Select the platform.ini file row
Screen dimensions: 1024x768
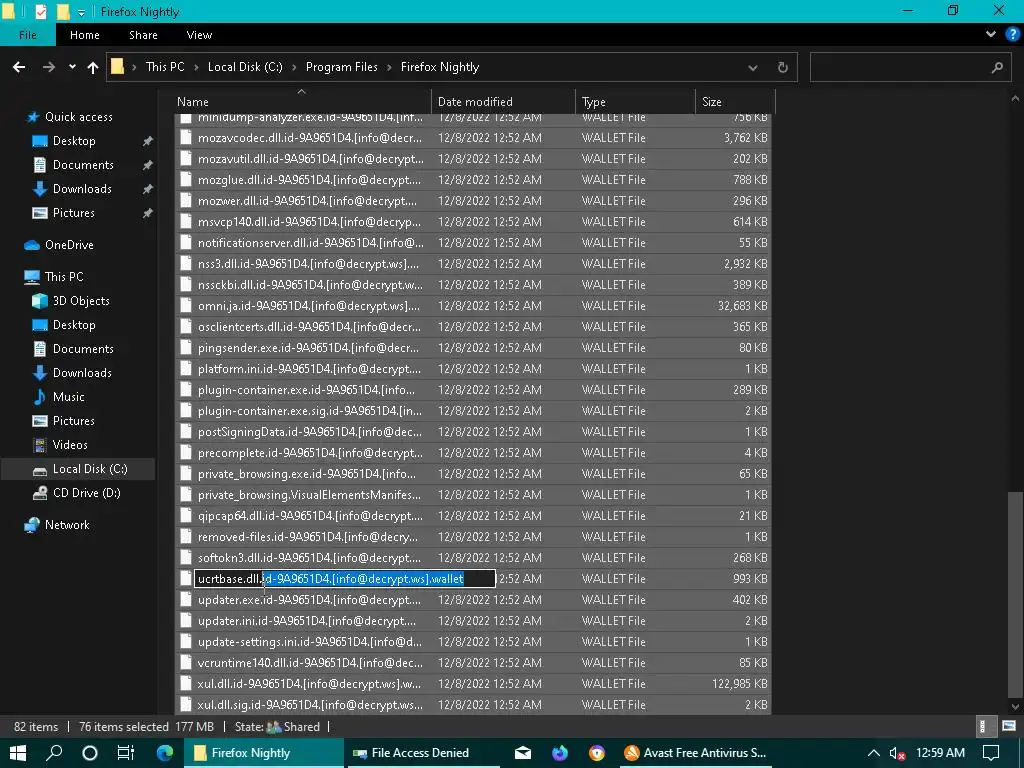coord(473,369)
